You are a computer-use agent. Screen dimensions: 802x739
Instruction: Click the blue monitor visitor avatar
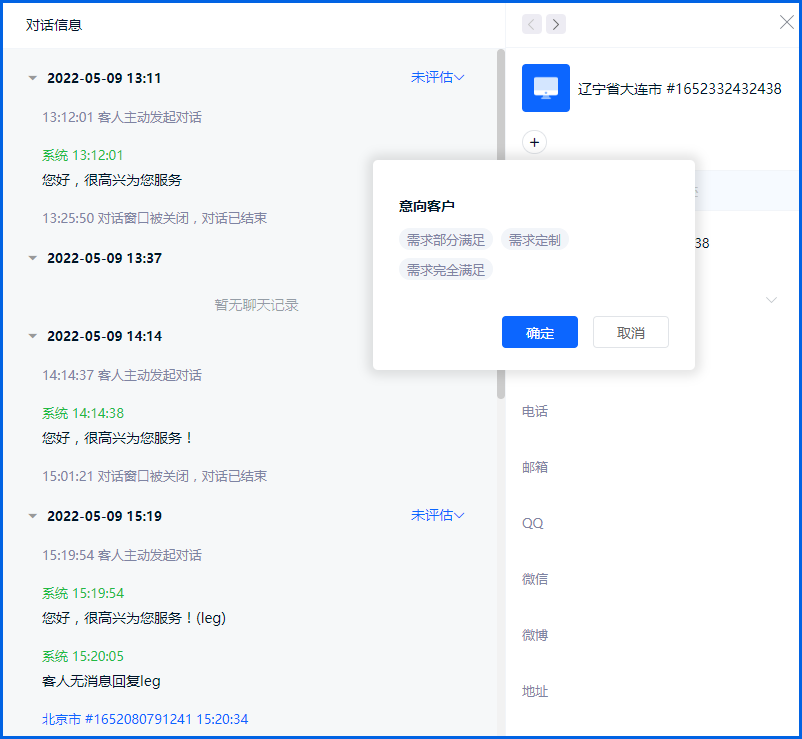pyautogui.click(x=546, y=88)
